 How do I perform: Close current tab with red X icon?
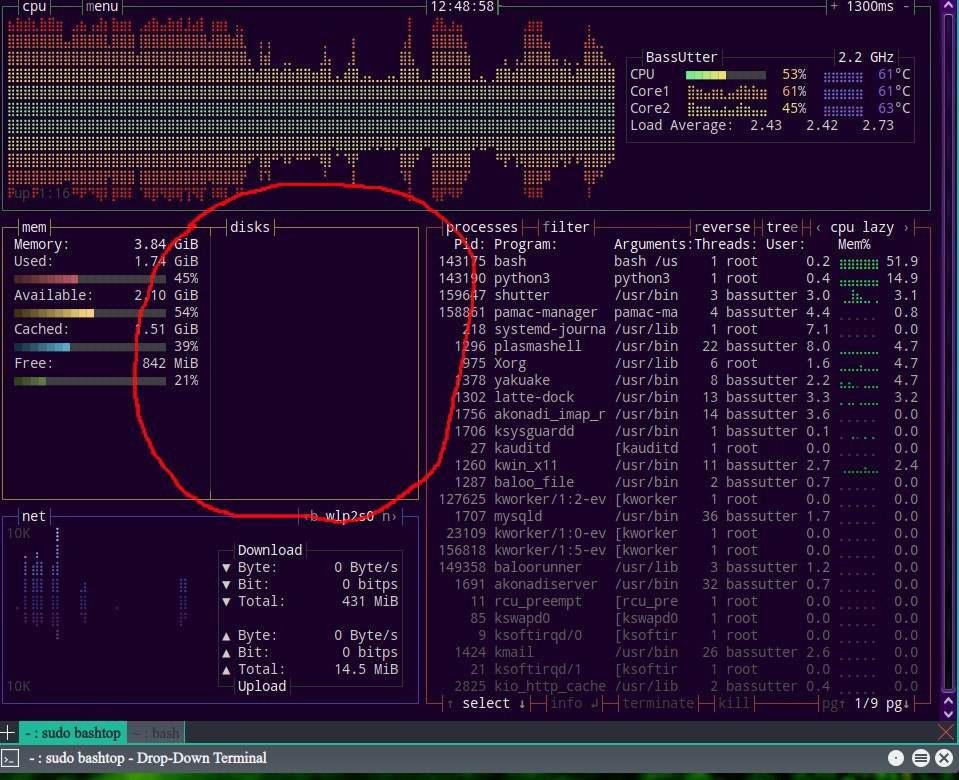[946, 732]
